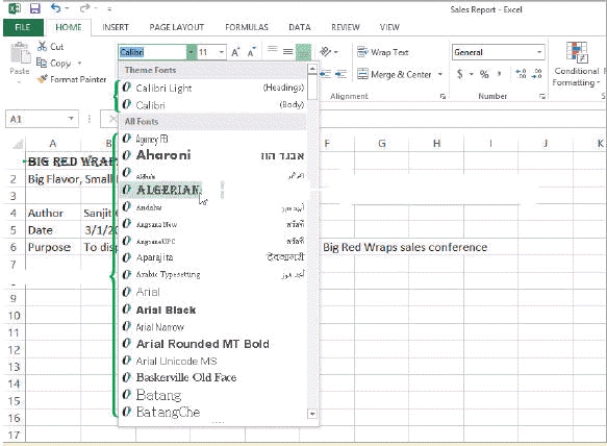Open the FILE tab
607x446 pixels.
(22, 27)
